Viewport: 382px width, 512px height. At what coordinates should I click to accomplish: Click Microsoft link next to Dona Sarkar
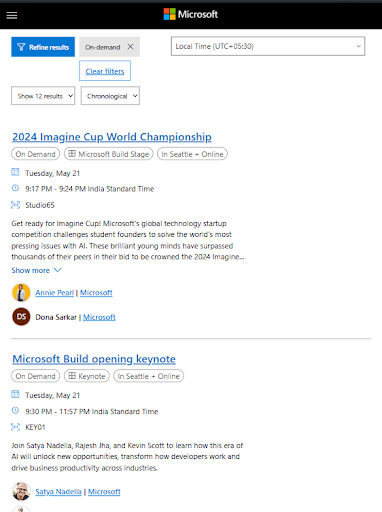click(99, 317)
